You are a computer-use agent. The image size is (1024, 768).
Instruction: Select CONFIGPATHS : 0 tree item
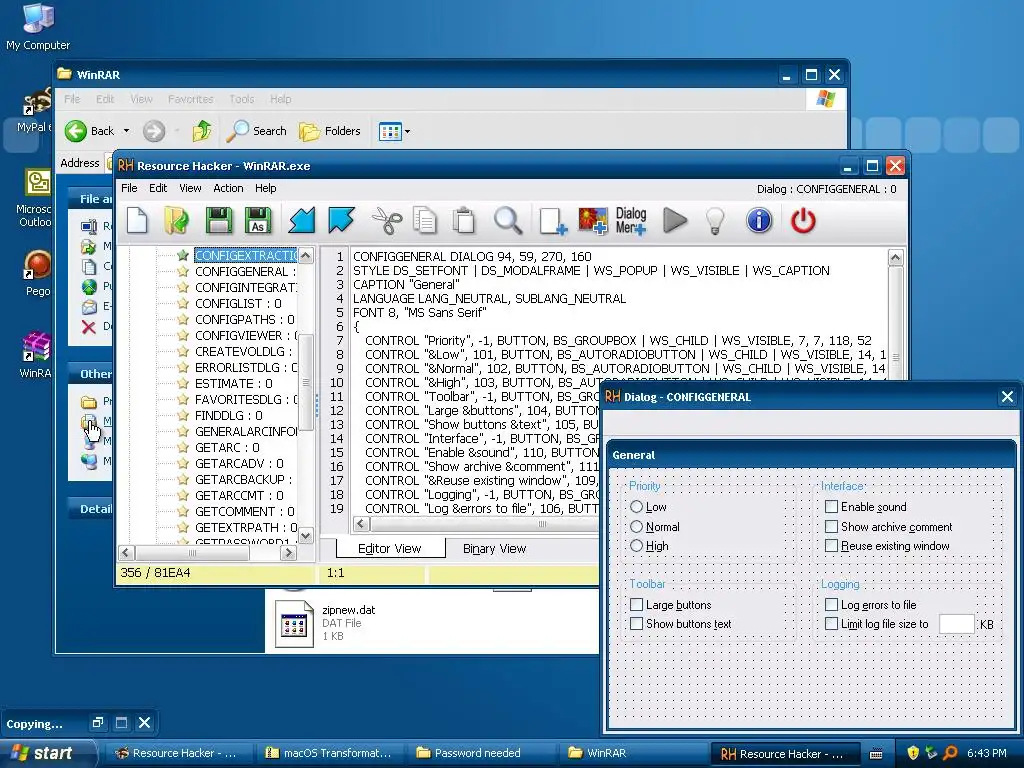click(x=245, y=319)
